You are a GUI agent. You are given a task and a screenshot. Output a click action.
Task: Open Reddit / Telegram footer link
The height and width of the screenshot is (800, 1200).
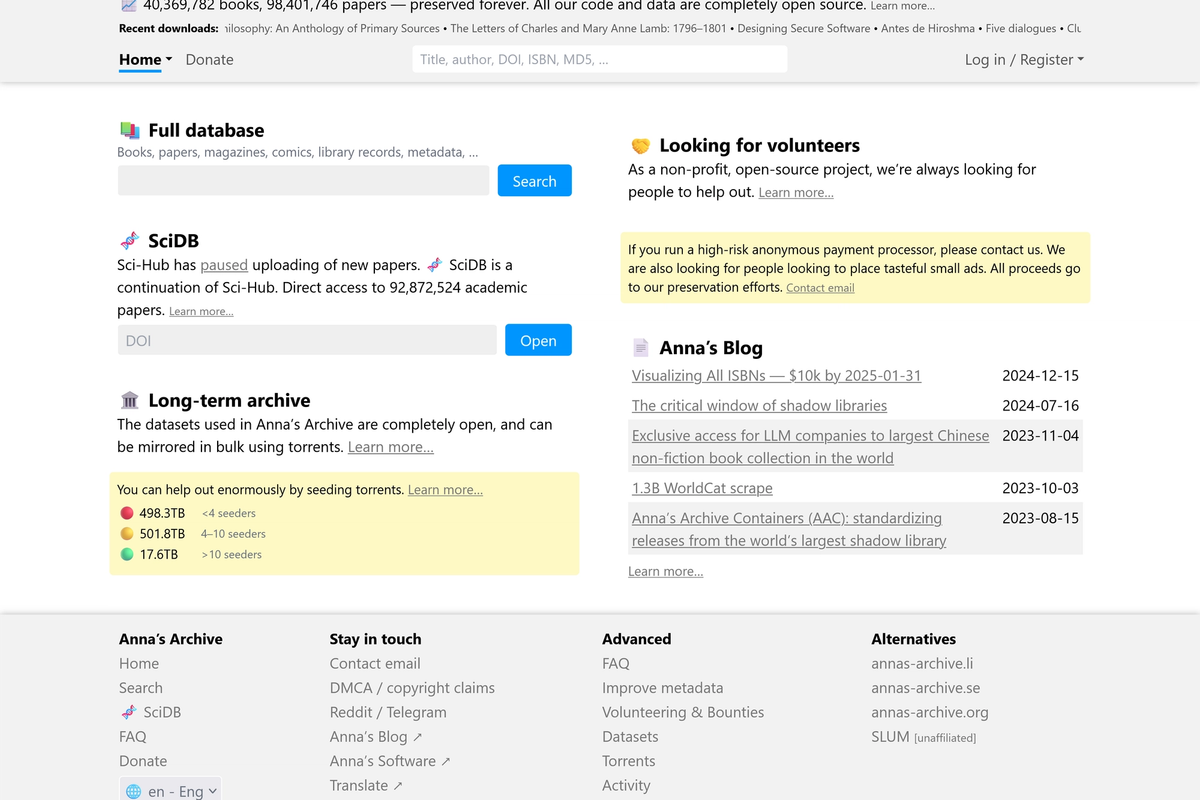[388, 712]
